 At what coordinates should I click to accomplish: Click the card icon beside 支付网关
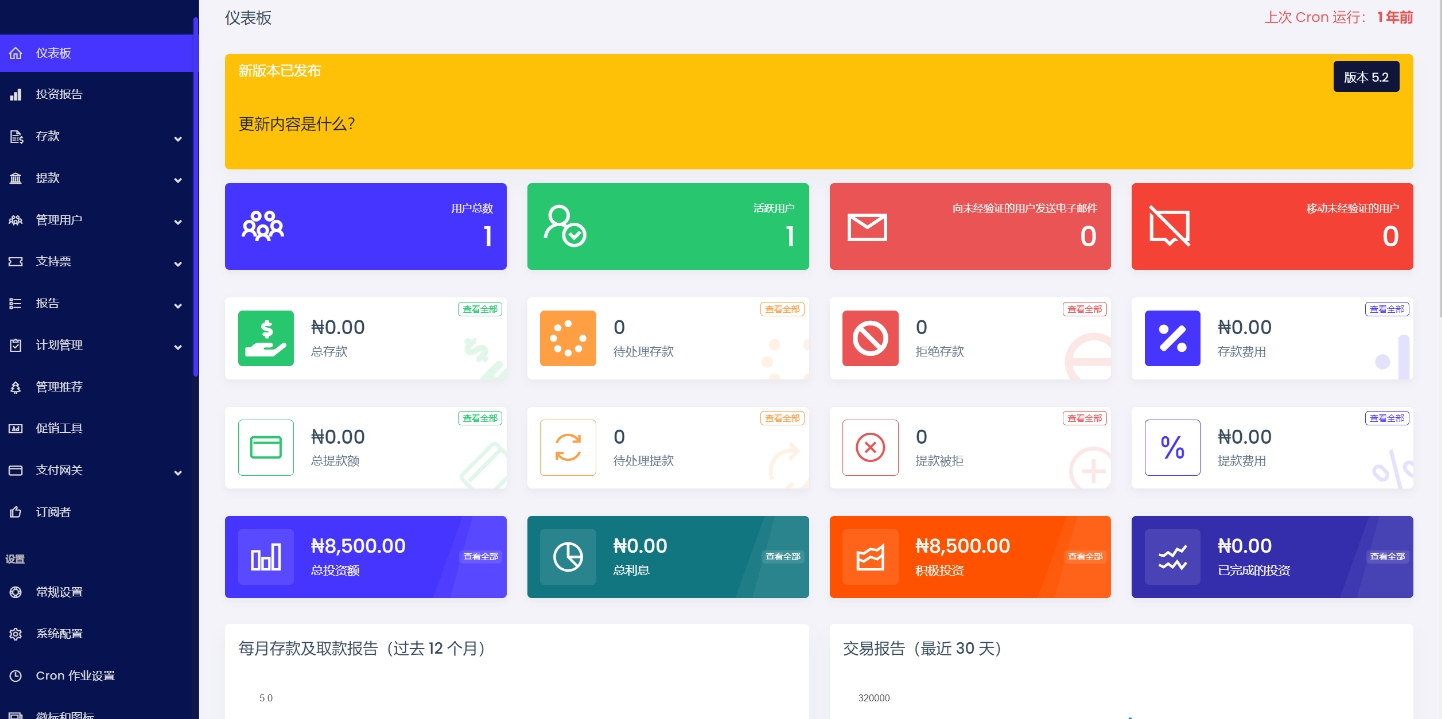click(15, 471)
